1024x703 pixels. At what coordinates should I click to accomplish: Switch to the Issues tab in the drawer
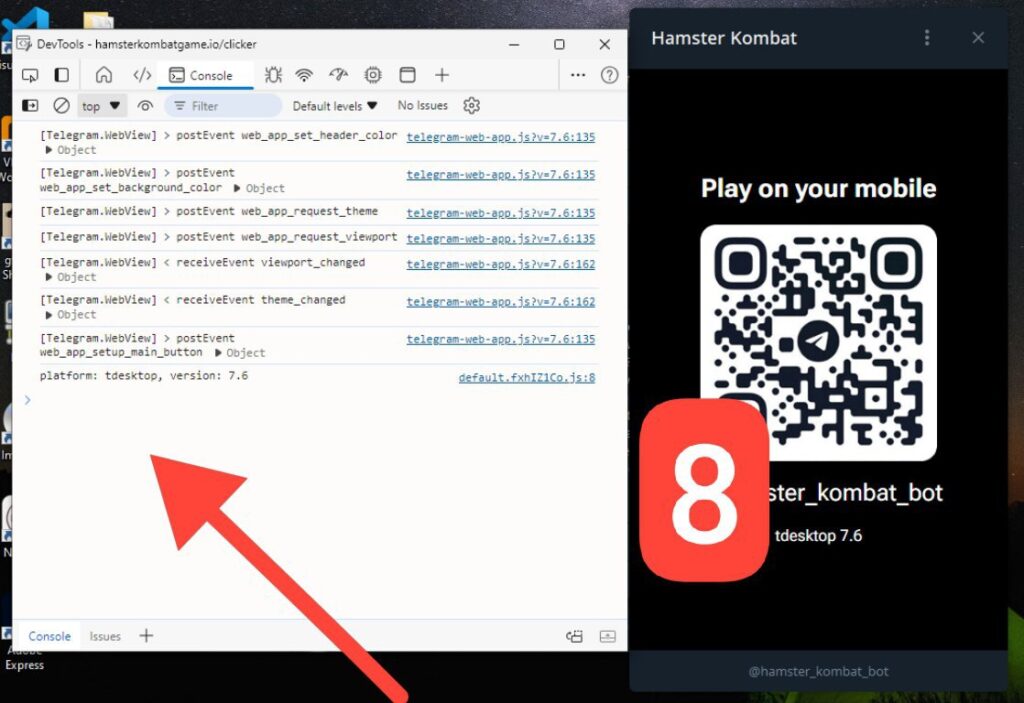pos(105,636)
